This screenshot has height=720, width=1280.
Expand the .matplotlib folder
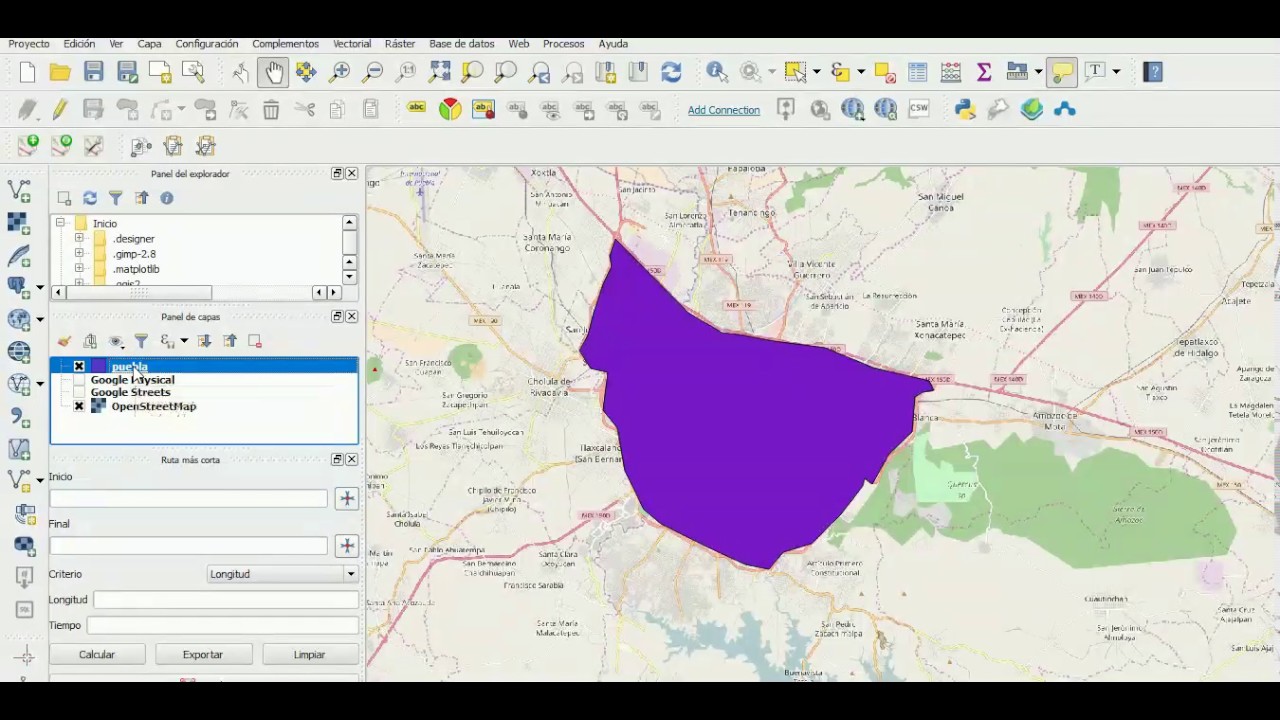(79, 269)
